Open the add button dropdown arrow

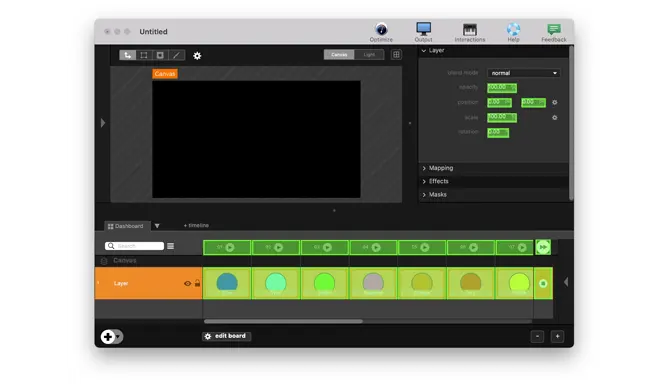coord(118,337)
